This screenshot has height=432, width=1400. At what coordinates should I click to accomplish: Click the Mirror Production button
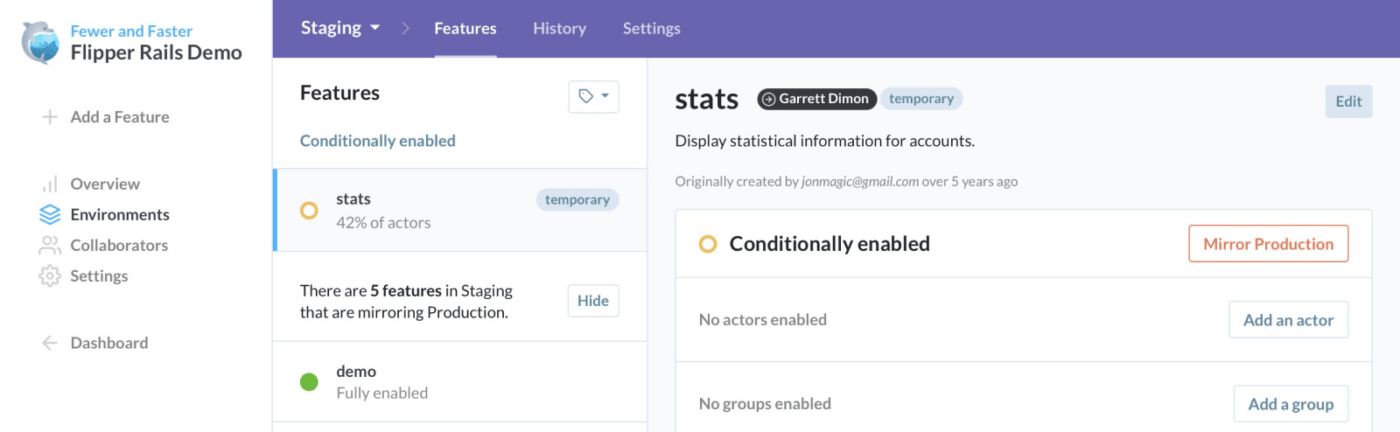[1268, 244]
